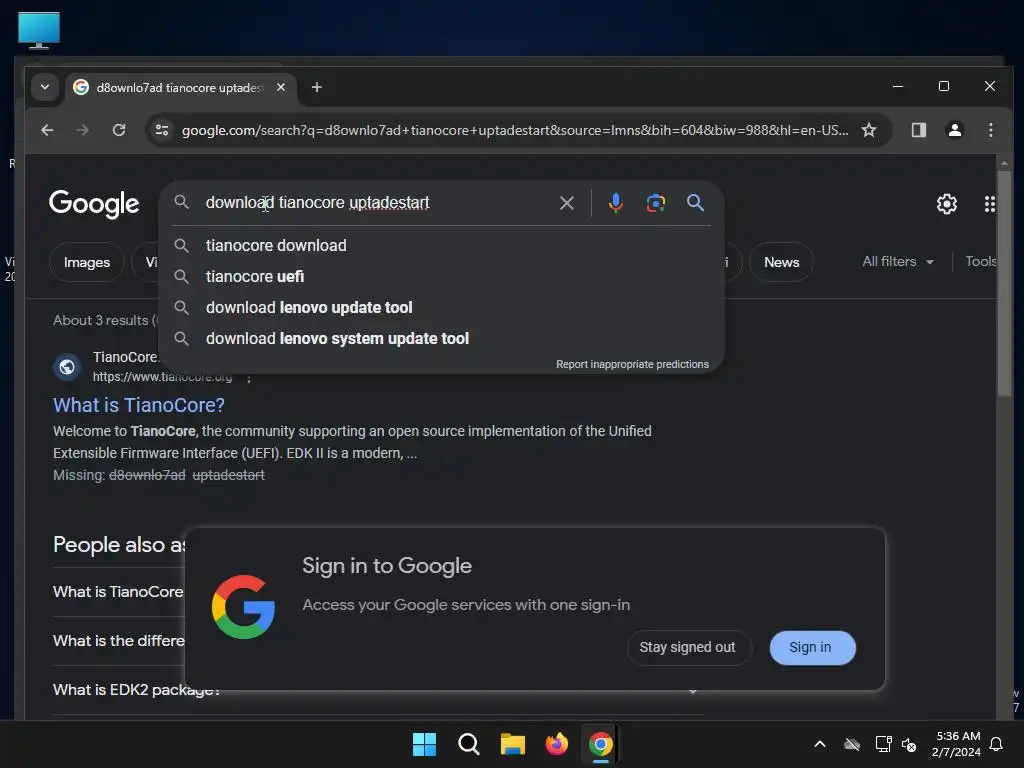Open the clock showing 5:36 AM

pos(957,744)
